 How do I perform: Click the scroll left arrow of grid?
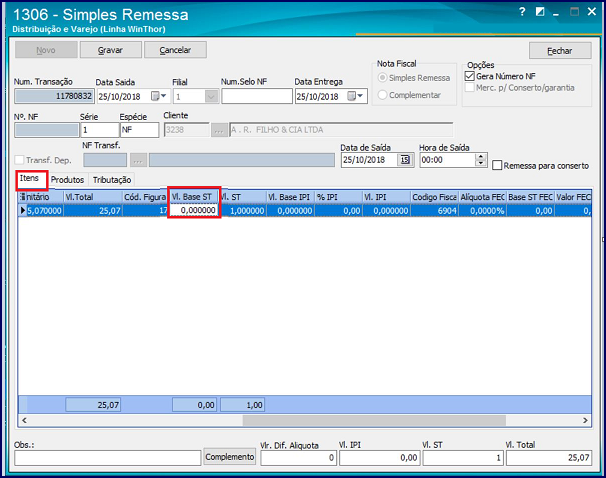point(24,420)
